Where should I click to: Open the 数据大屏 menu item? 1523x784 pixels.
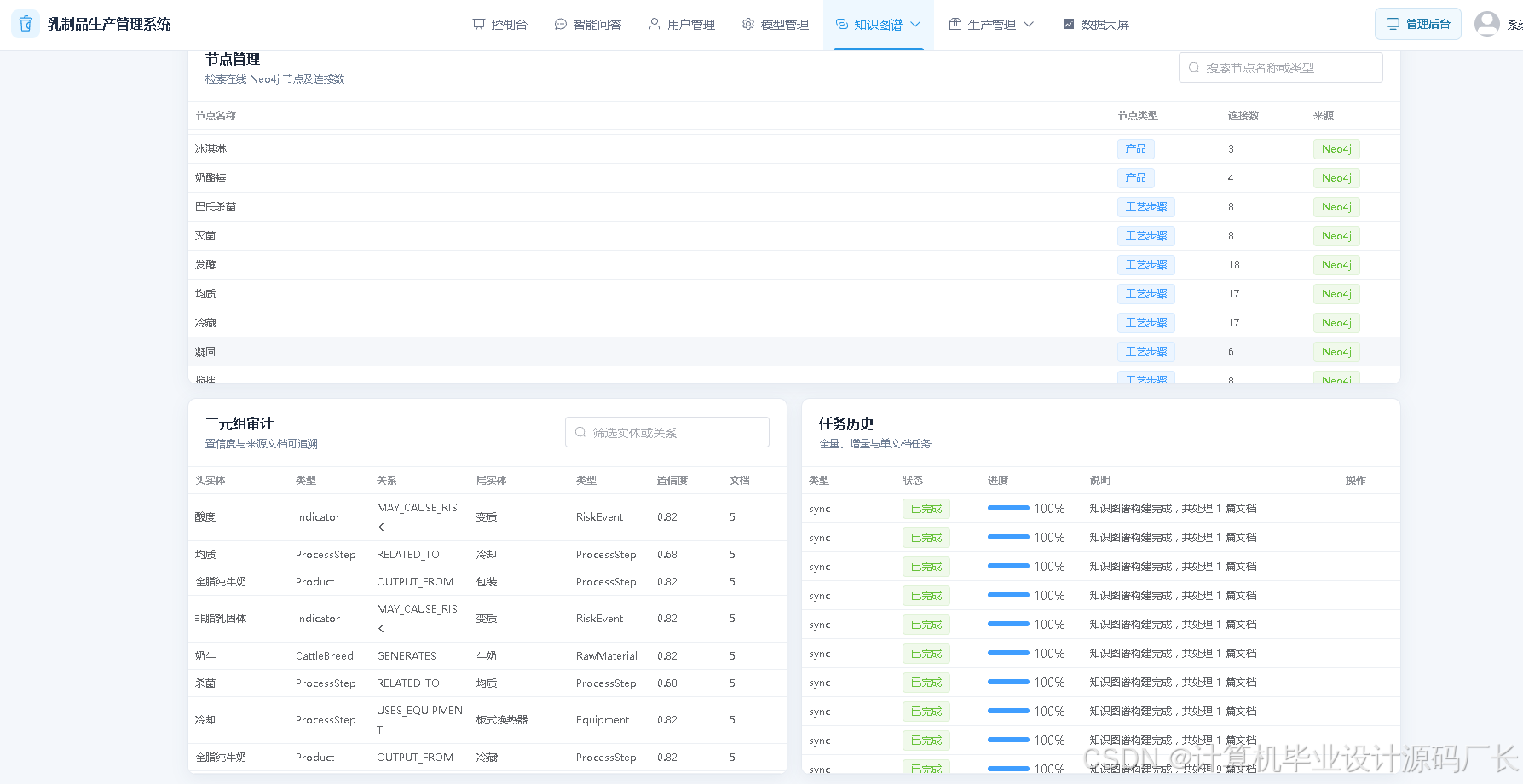(1096, 24)
